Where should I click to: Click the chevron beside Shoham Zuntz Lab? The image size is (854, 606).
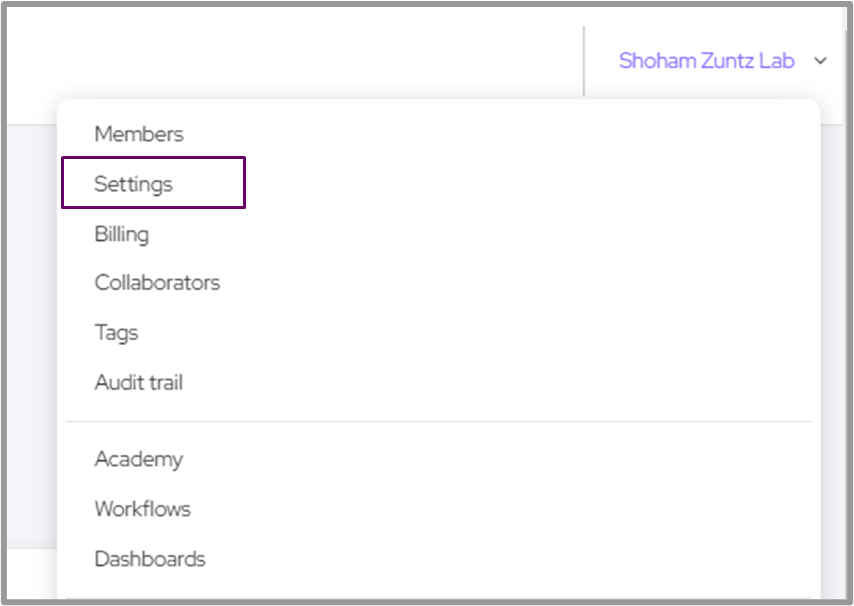click(821, 61)
